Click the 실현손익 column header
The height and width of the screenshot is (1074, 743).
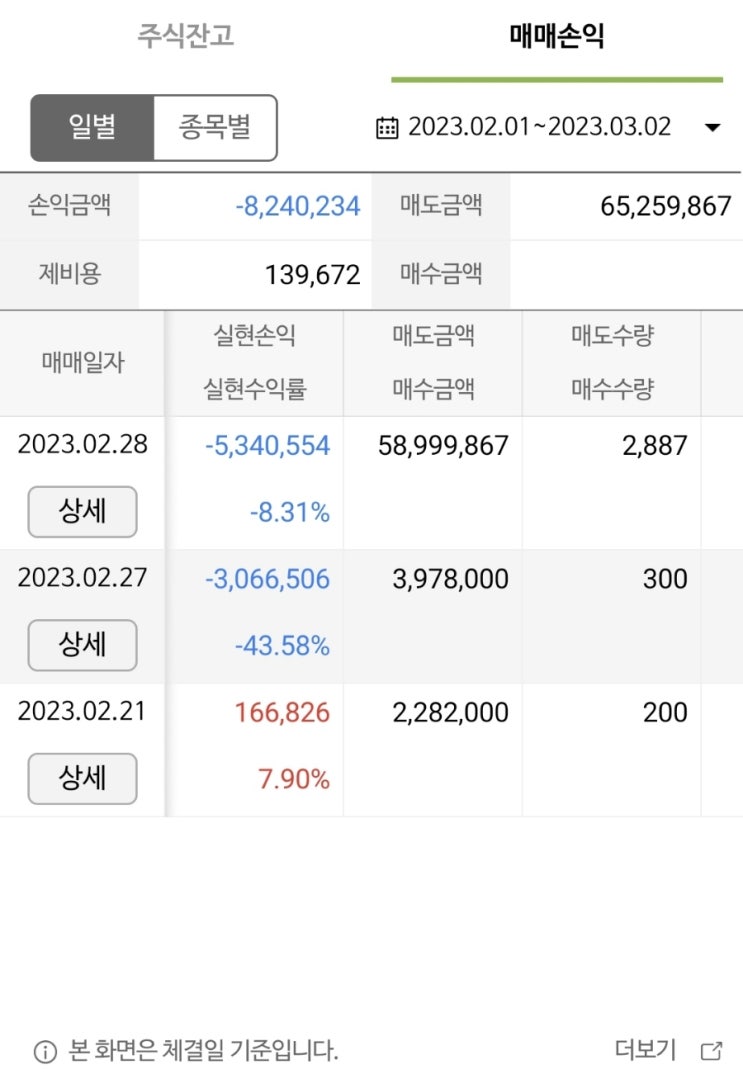pos(254,336)
